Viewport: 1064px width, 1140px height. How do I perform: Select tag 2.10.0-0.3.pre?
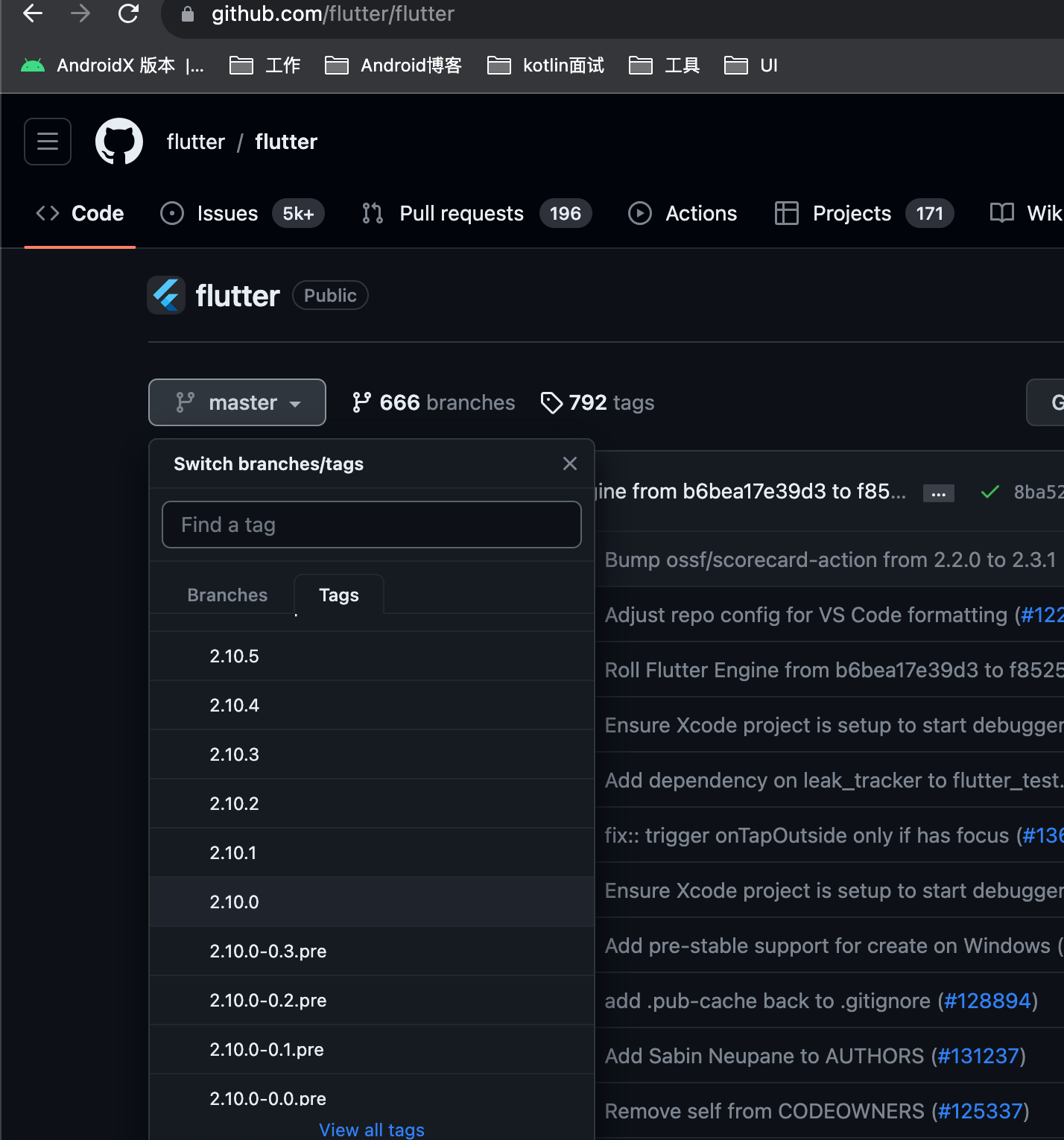pyautogui.click(x=372, y=951)
